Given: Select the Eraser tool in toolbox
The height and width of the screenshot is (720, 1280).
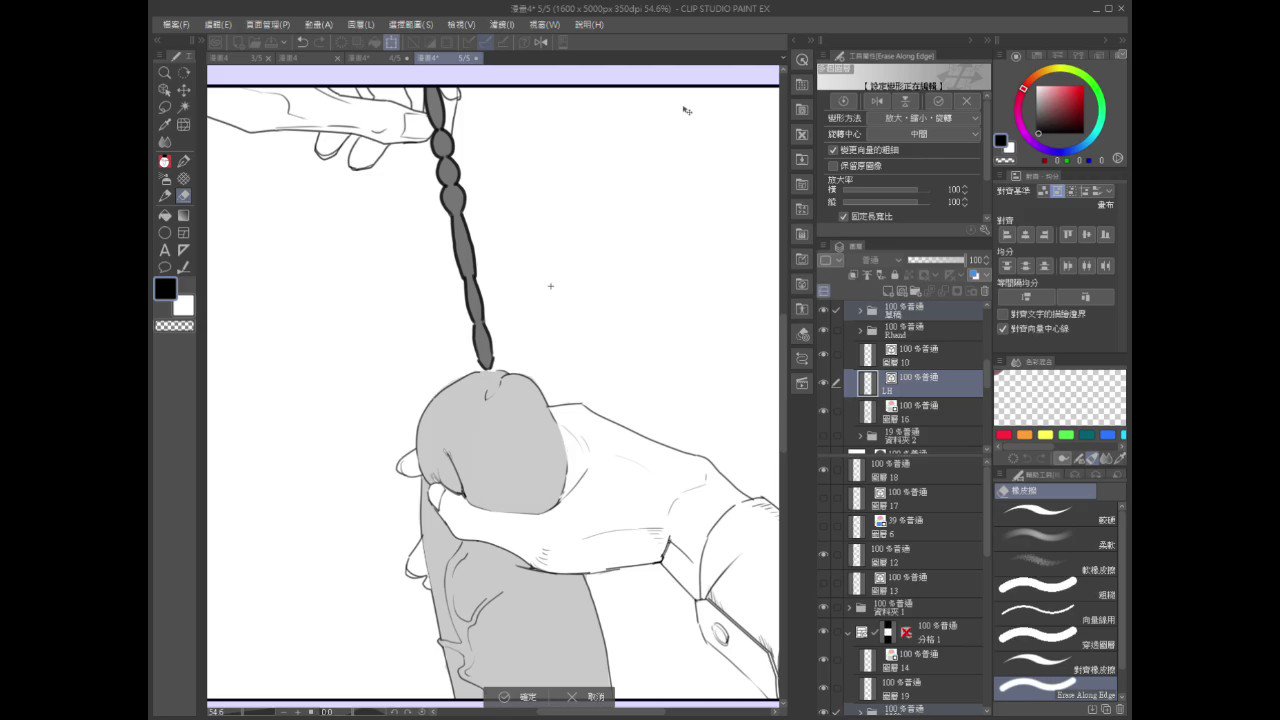Looking at the screenshot, I should [184, 196].
